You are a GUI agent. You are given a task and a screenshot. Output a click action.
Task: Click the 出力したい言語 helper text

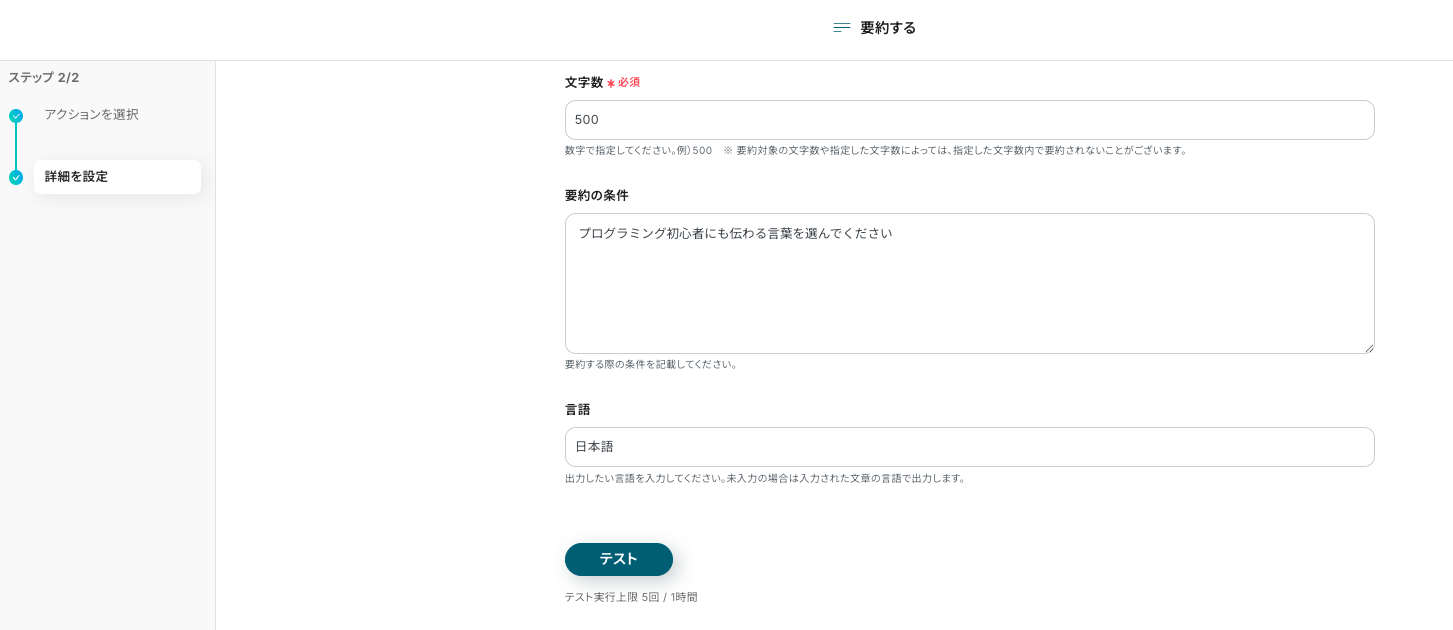[765, 479]
